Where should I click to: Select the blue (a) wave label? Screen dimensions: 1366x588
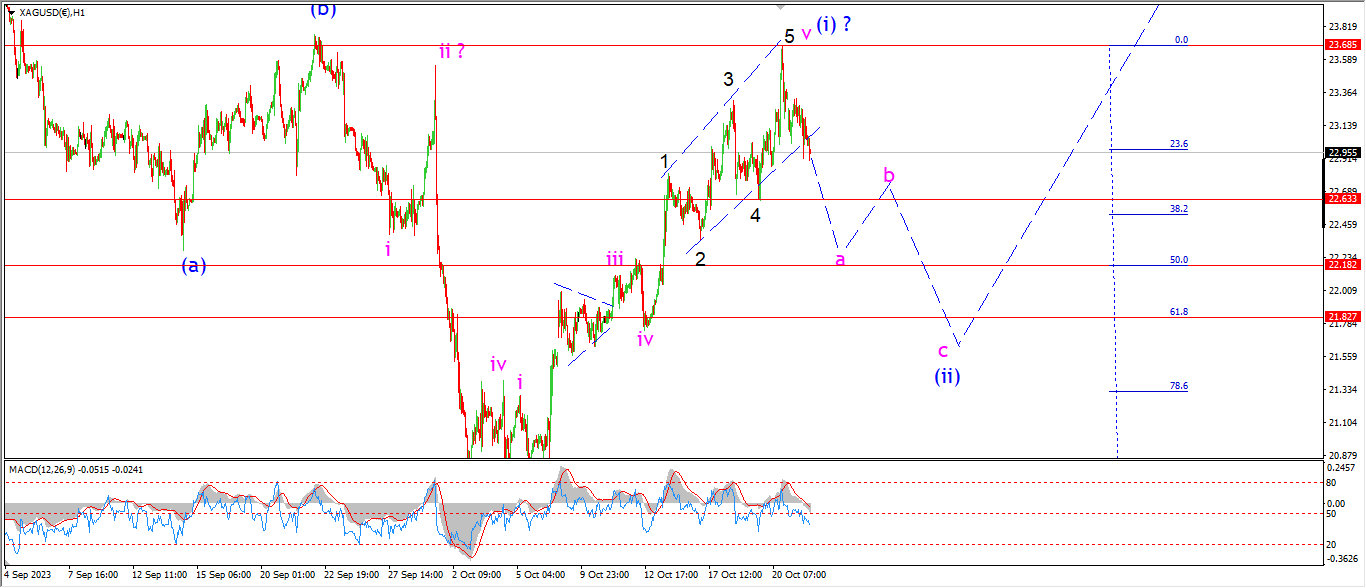(194, 265)
